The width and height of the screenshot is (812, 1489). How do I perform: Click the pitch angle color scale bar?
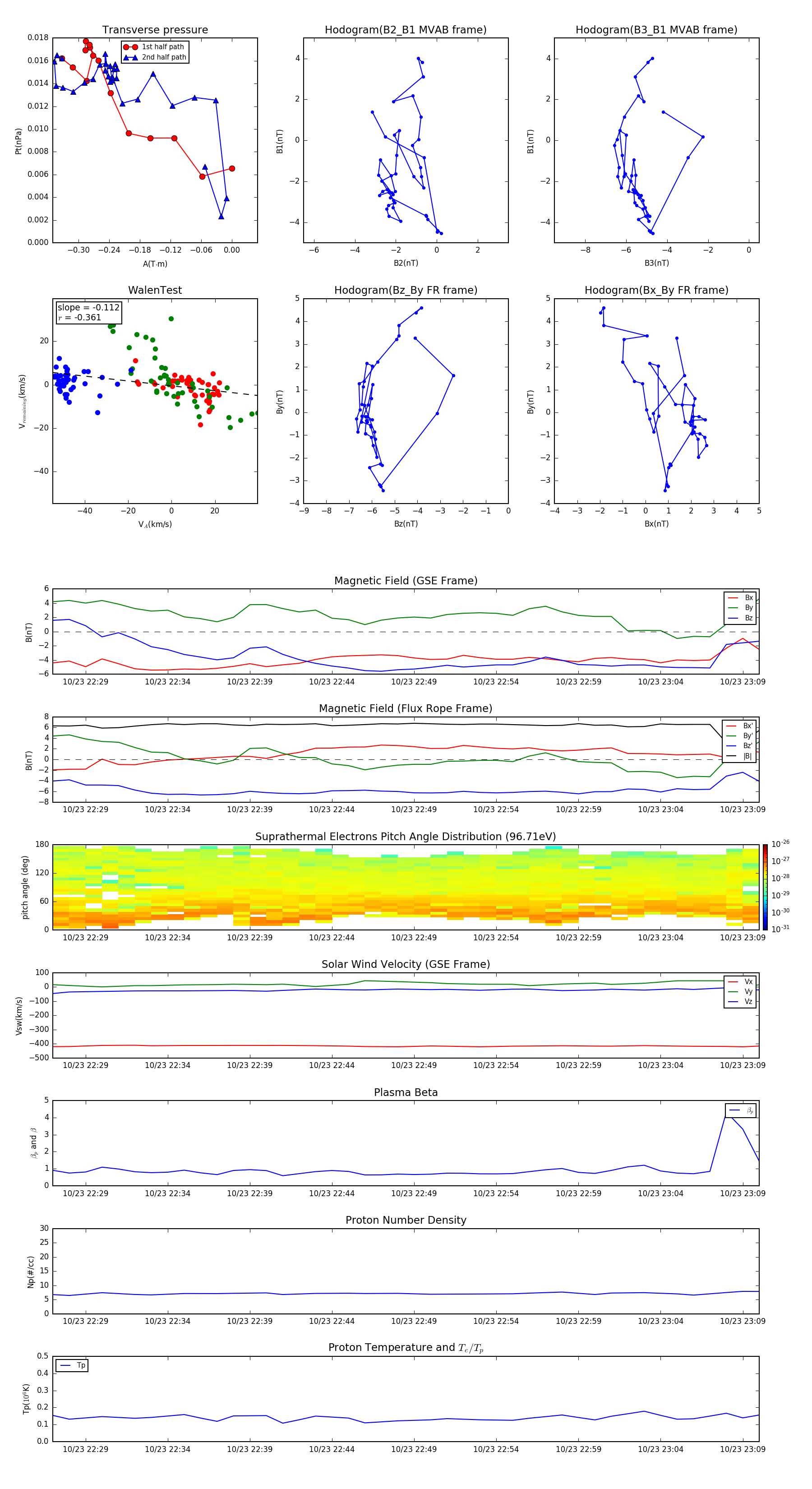pos(765,887)
